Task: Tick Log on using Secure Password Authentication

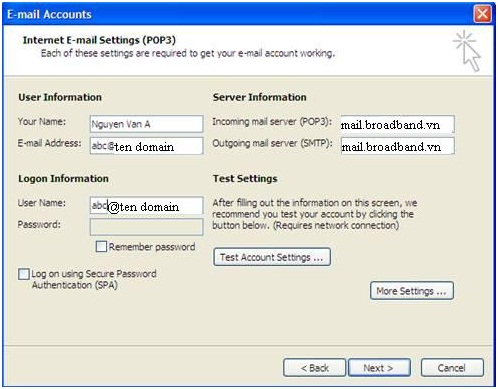Action: [x=24, y=274]
